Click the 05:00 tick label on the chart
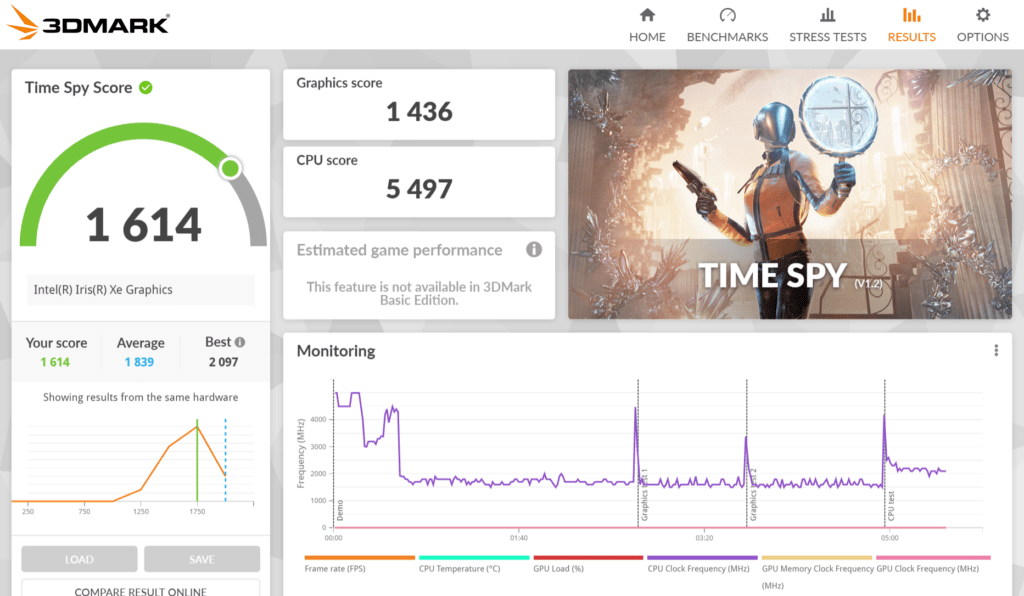The width and height of the screenshot is (1024, 596). click(889, 538)
